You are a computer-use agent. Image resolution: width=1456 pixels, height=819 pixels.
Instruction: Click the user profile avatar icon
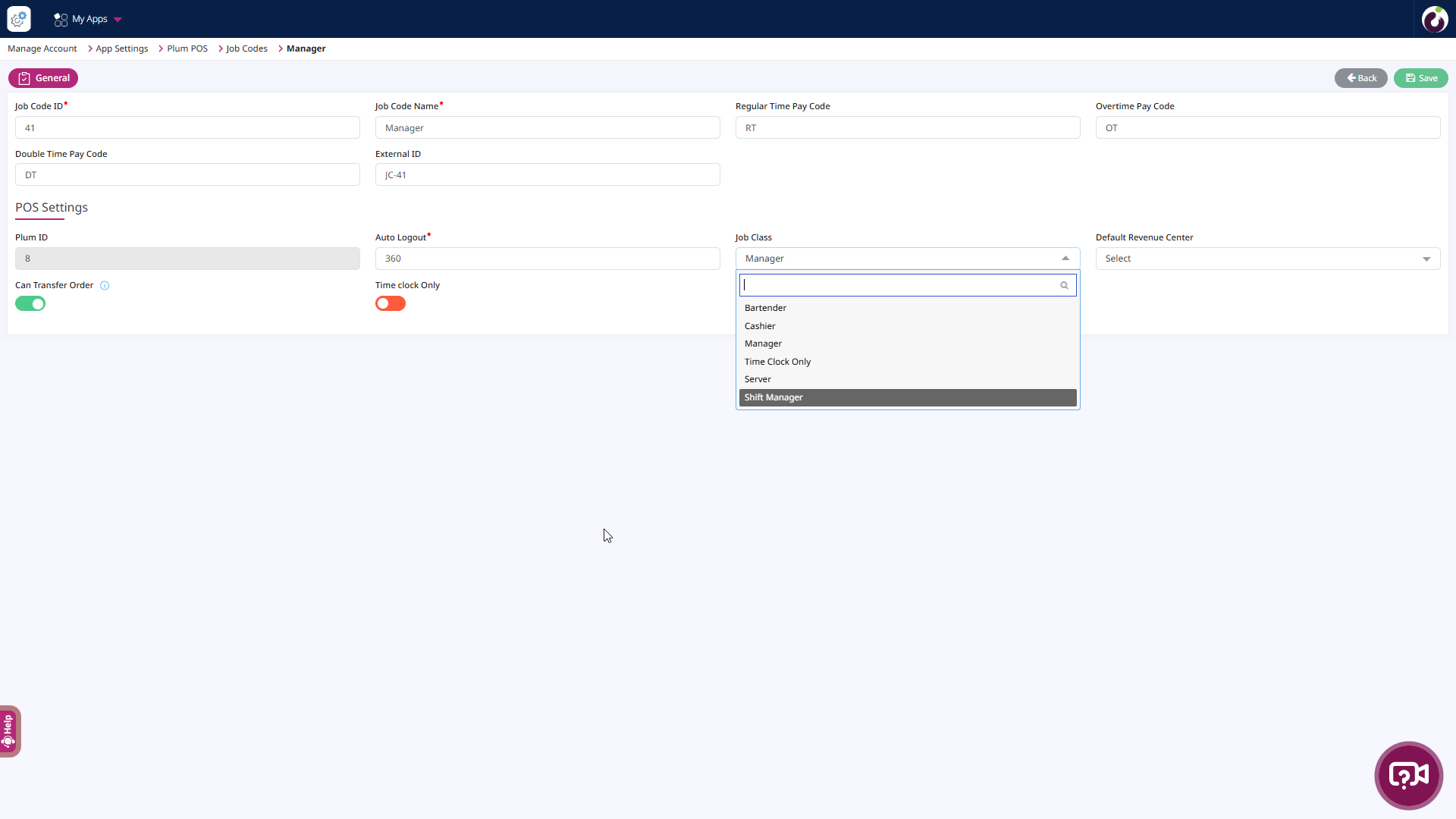click(x=1434, y=19)
